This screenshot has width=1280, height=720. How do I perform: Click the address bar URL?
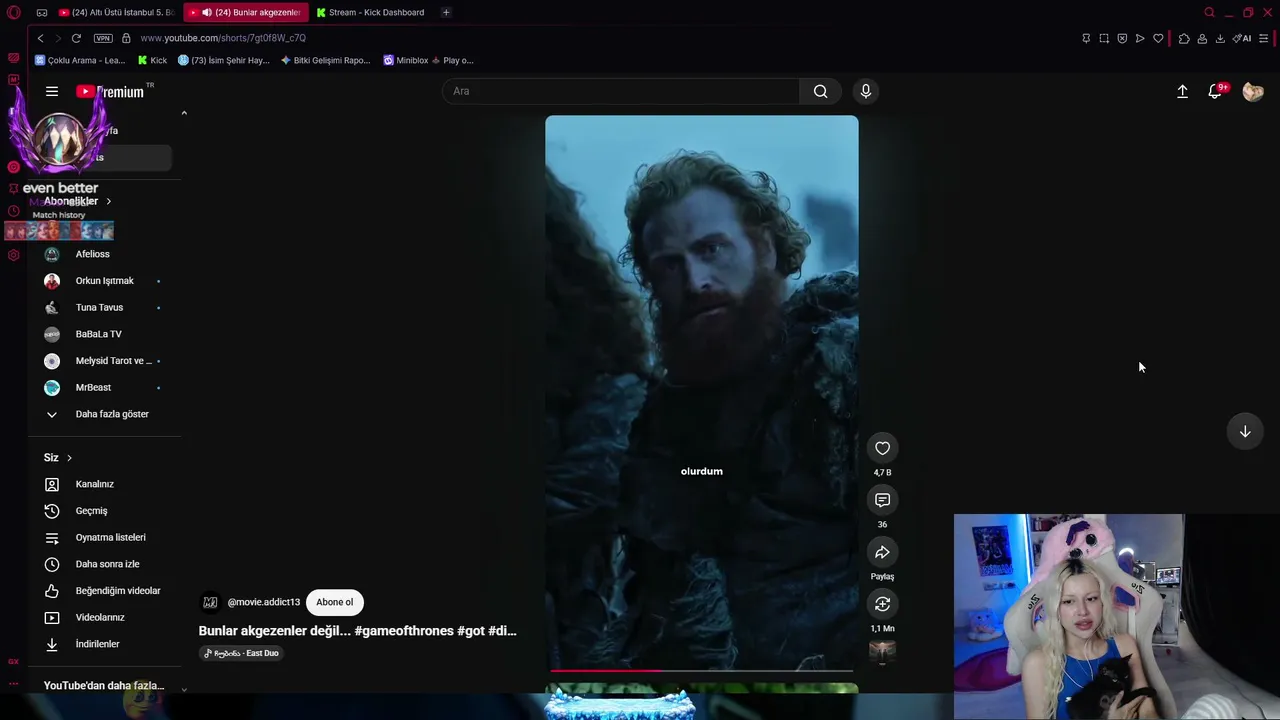coord(223,38)
